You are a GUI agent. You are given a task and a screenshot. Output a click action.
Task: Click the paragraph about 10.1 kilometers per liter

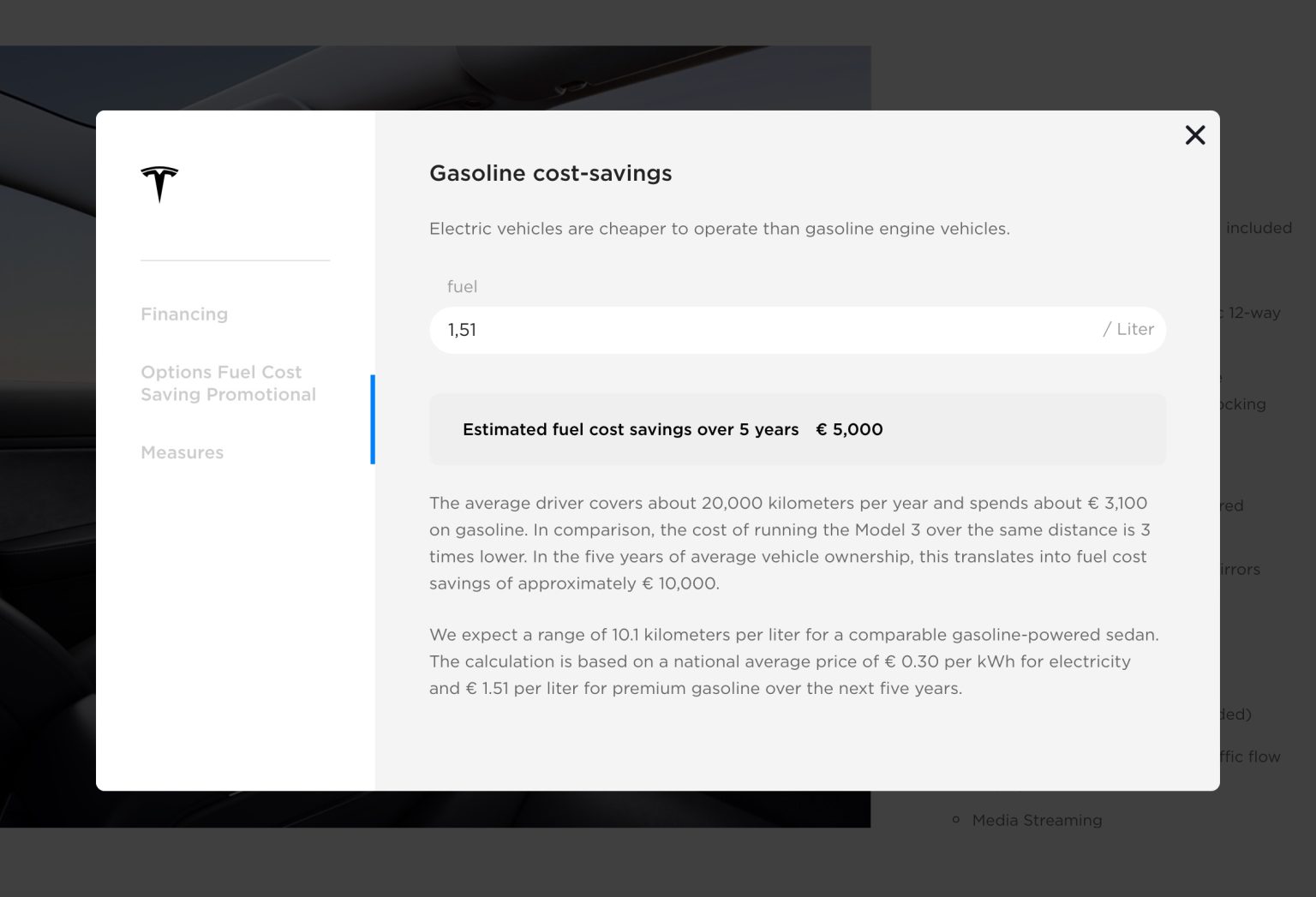tap(793, 661)
